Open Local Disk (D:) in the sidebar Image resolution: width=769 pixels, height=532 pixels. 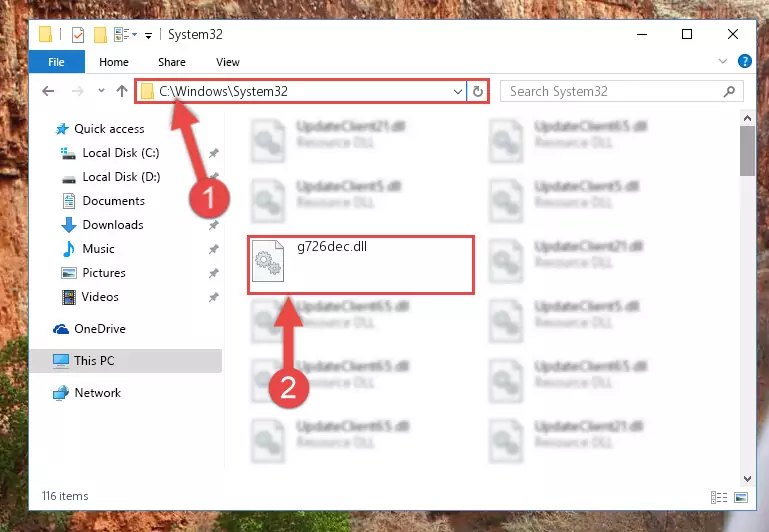[121, 177]
